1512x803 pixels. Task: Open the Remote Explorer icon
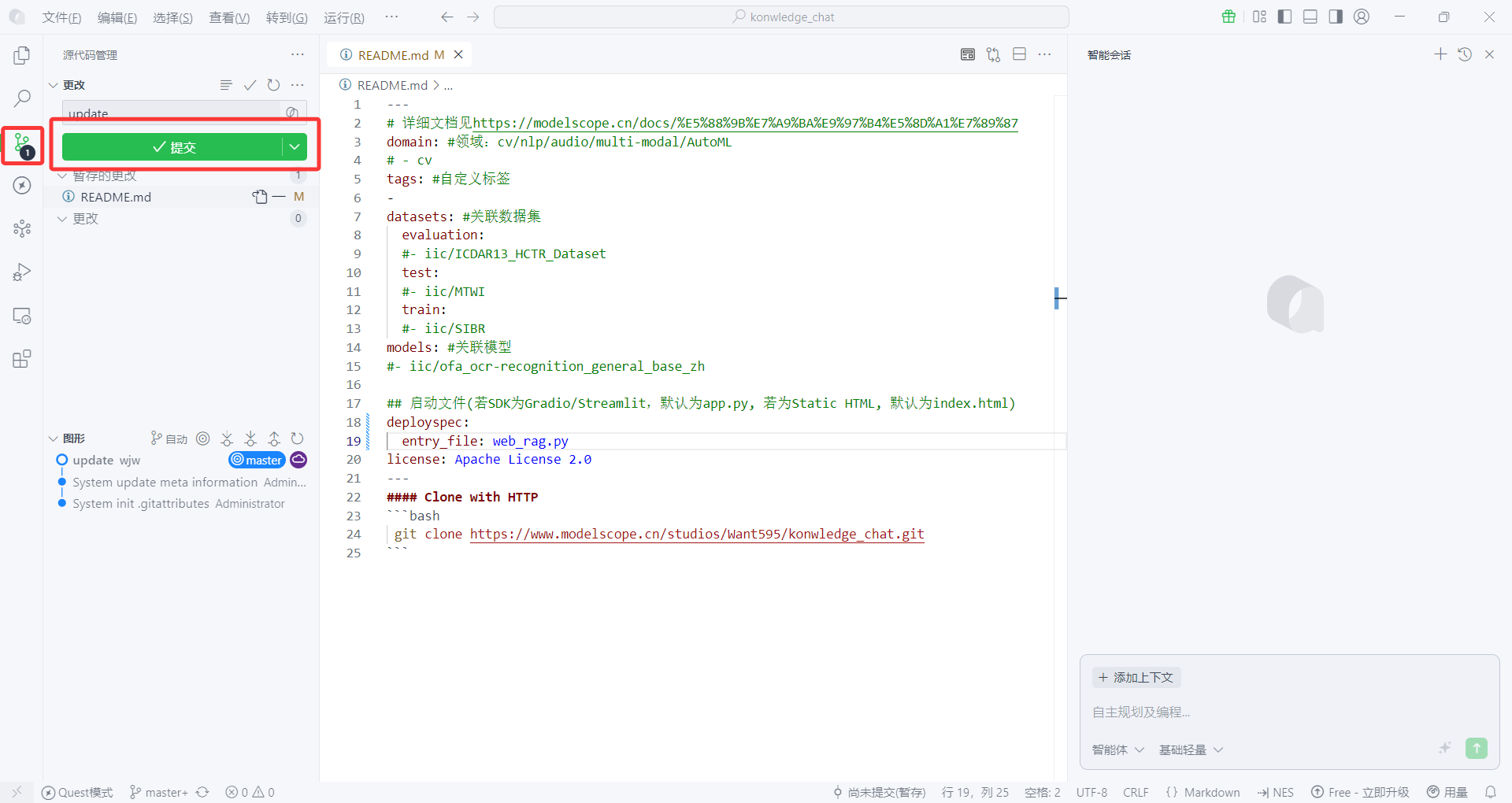pos(22,316)
